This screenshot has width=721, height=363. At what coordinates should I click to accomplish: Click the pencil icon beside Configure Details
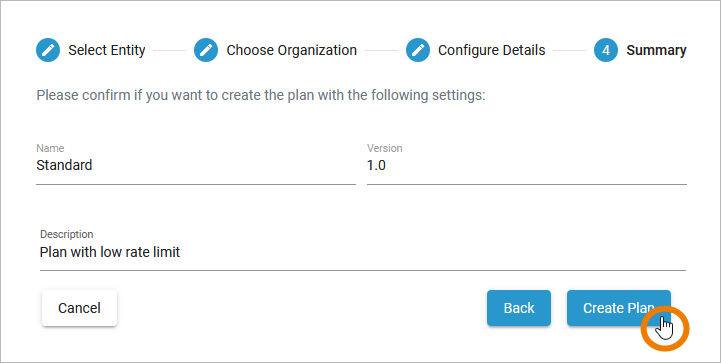pyautogui.click(x=418, y=50)
